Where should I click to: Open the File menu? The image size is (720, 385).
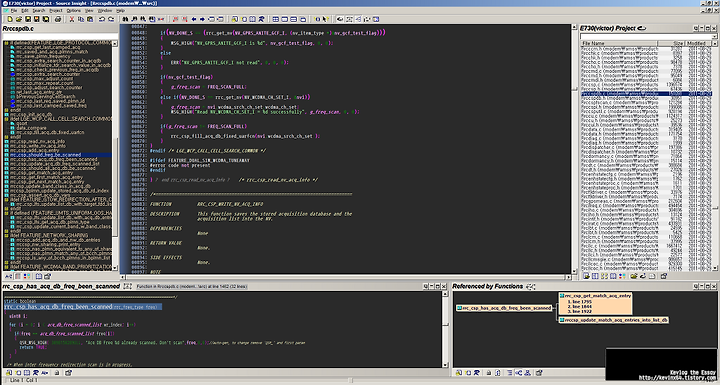tap(14, 11)
